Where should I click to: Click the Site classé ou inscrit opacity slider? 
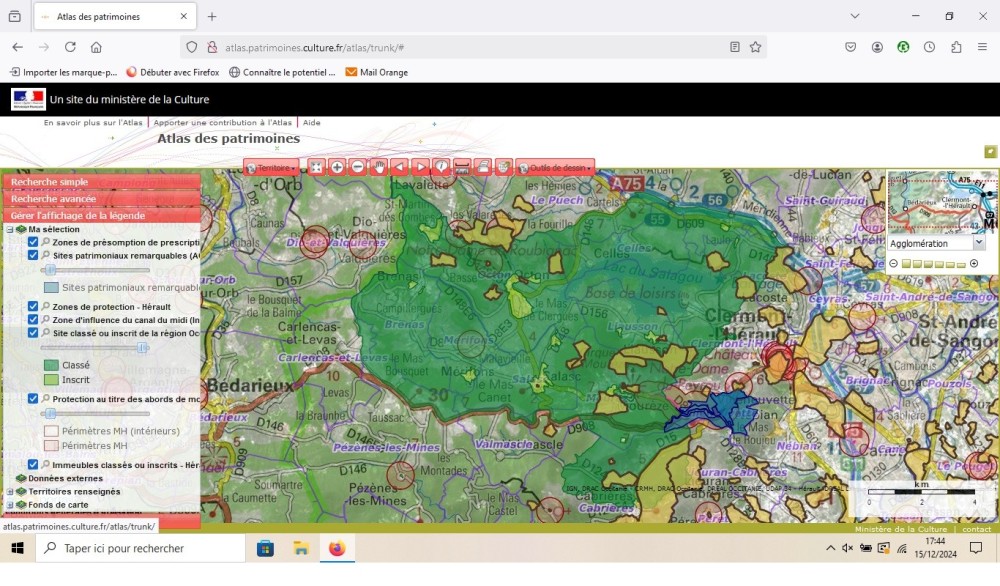[x=142, y=347]
